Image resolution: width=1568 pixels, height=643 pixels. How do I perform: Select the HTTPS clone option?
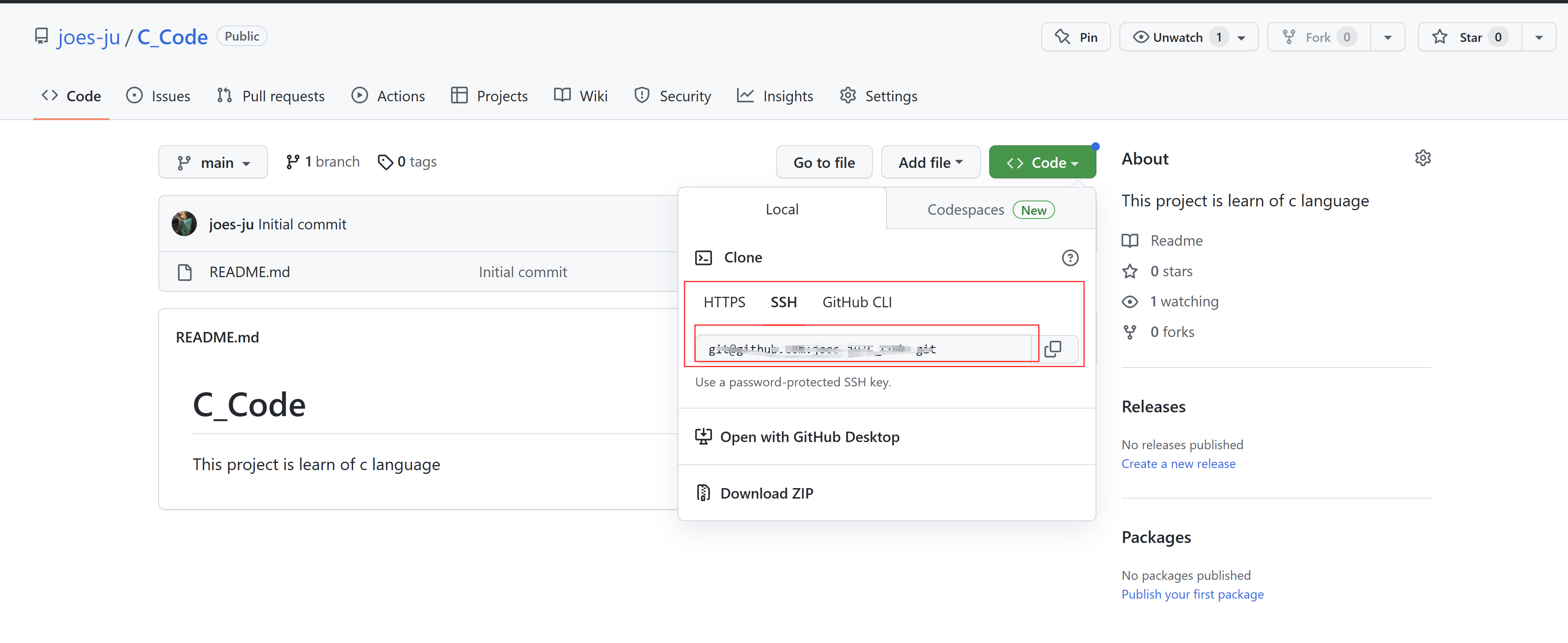coord(725,302)
